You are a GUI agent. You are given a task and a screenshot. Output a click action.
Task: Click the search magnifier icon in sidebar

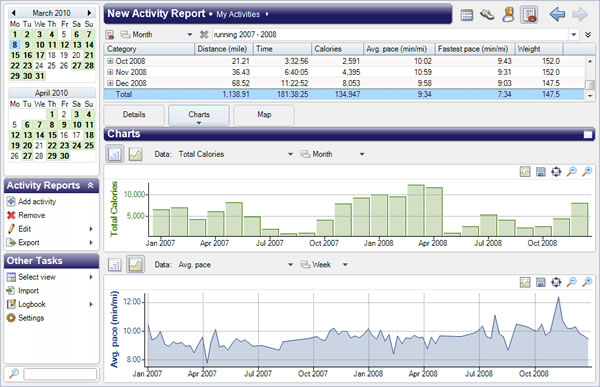[14, 373]
